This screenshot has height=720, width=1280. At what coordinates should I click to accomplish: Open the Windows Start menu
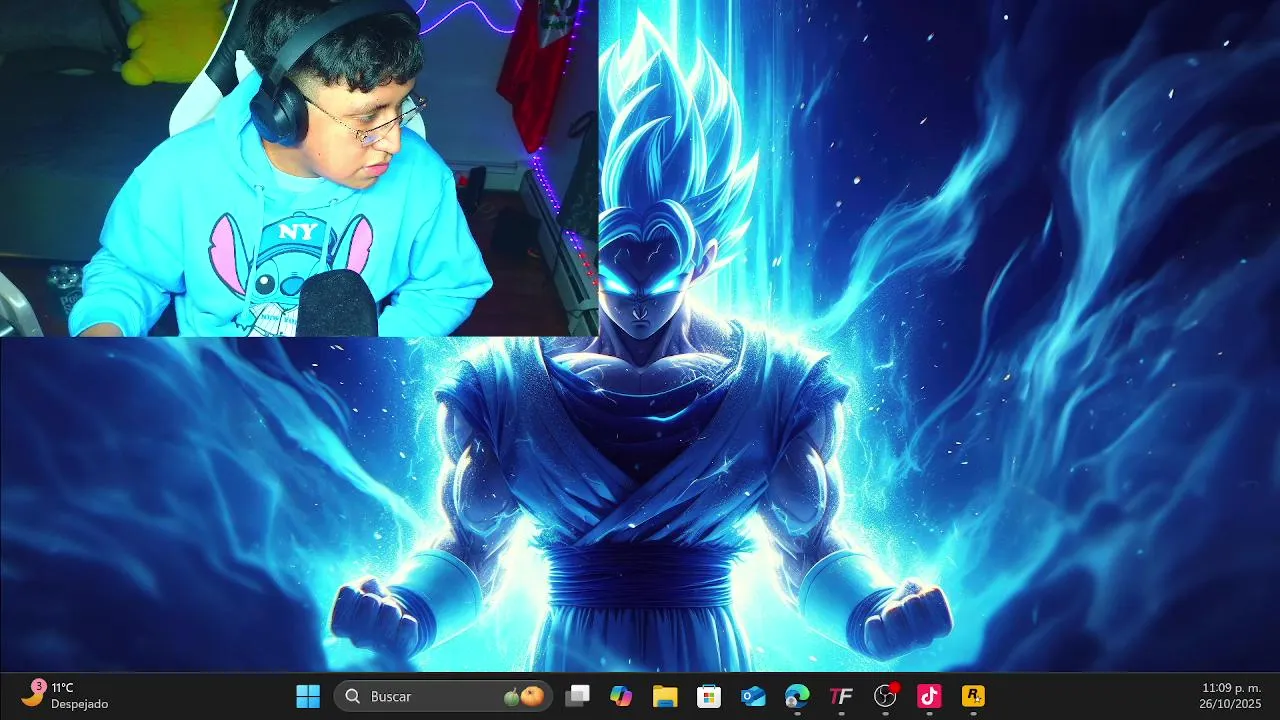[308, 696]
